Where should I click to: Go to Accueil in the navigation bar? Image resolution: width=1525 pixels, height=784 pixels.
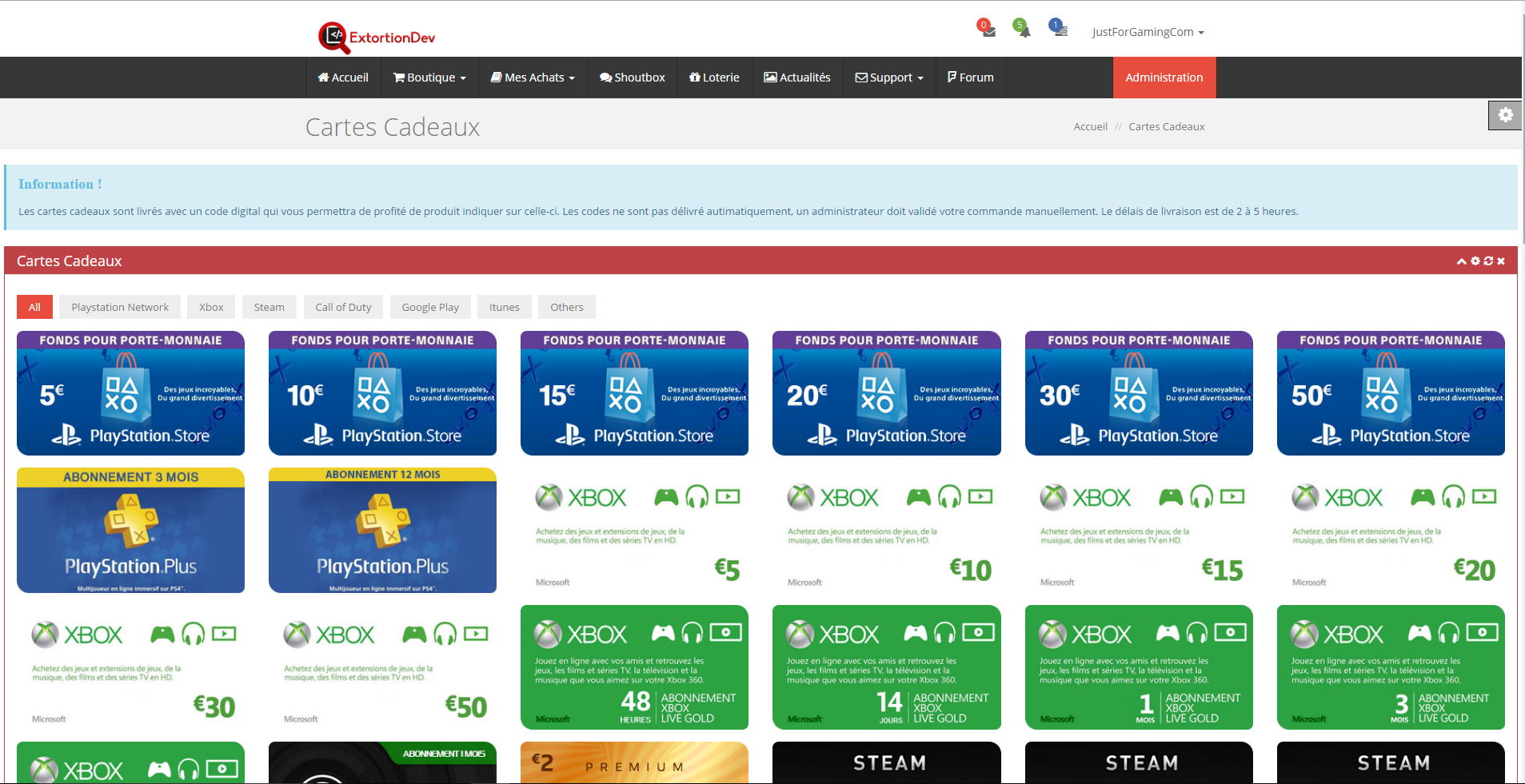(x=343, y=78)
